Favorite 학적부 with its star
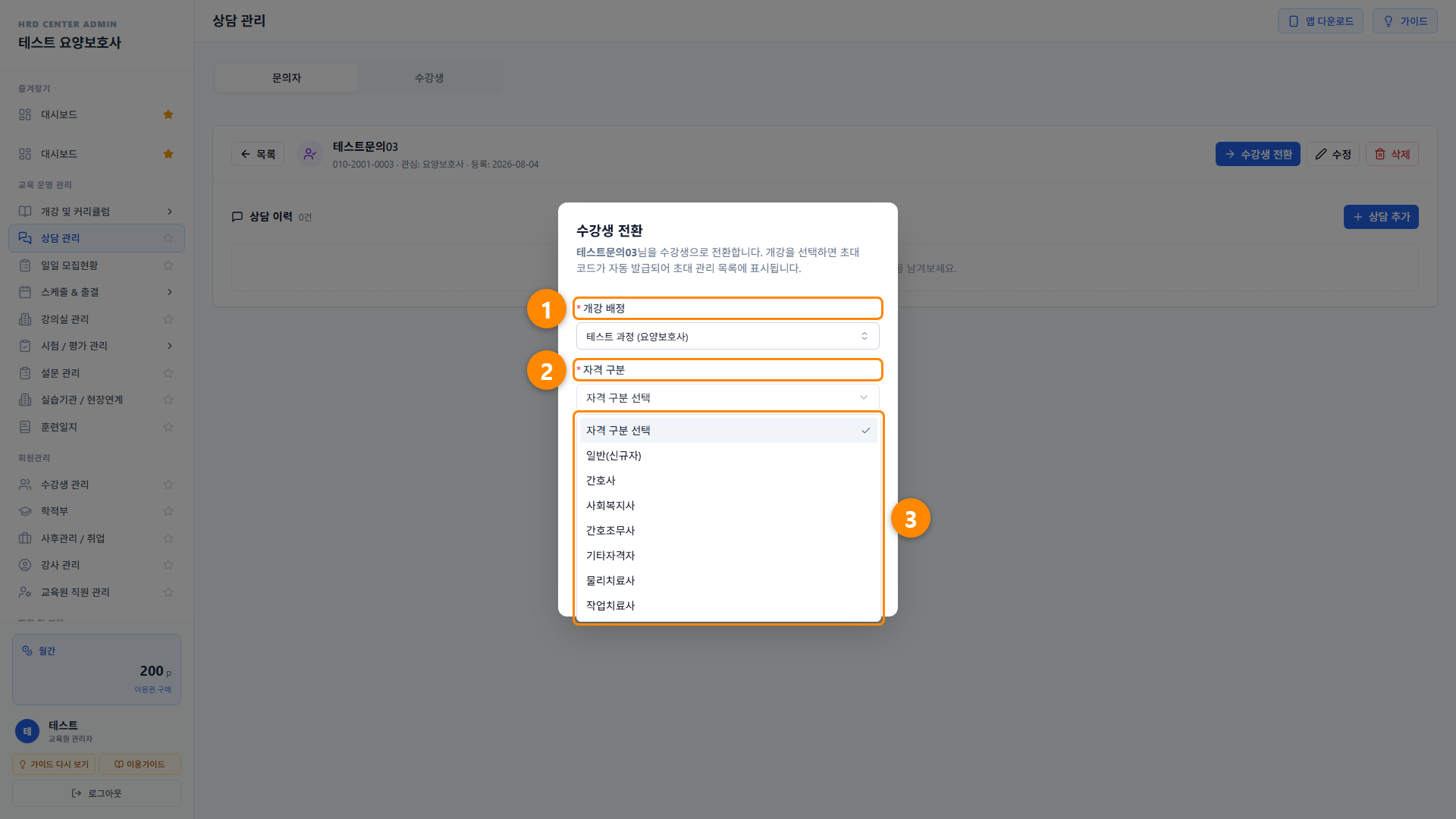 pos(168,511)
